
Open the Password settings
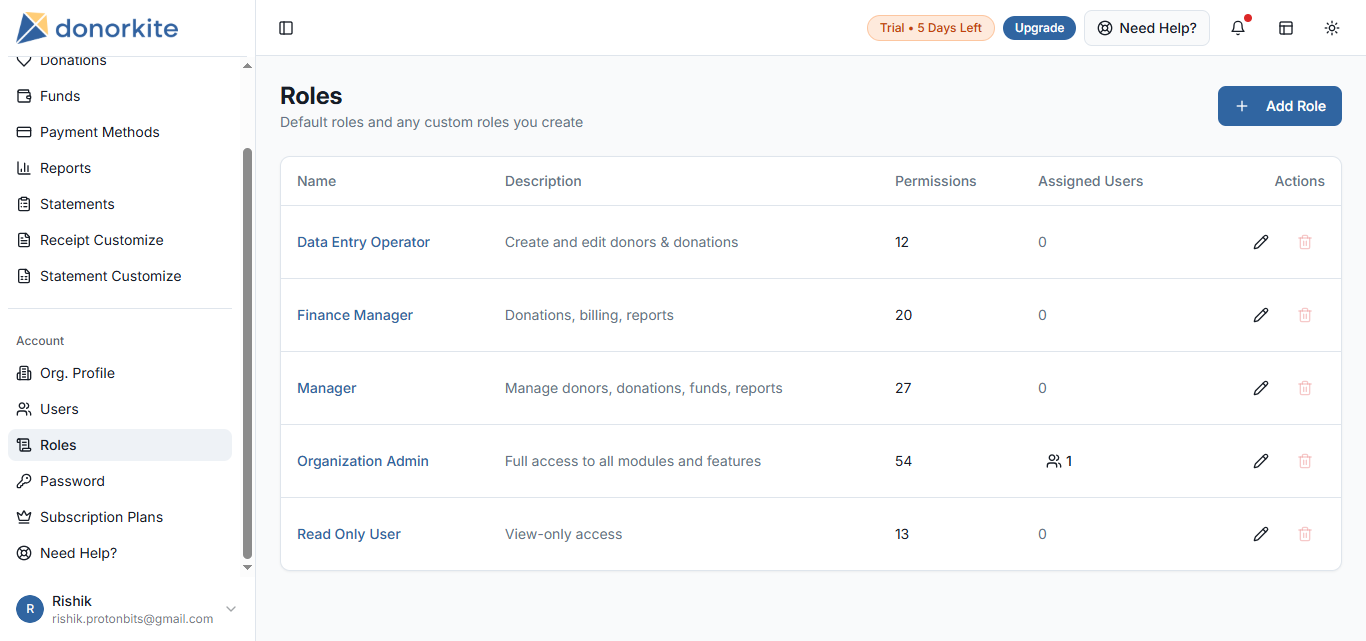pyautogui.click(x=120, y=481)
